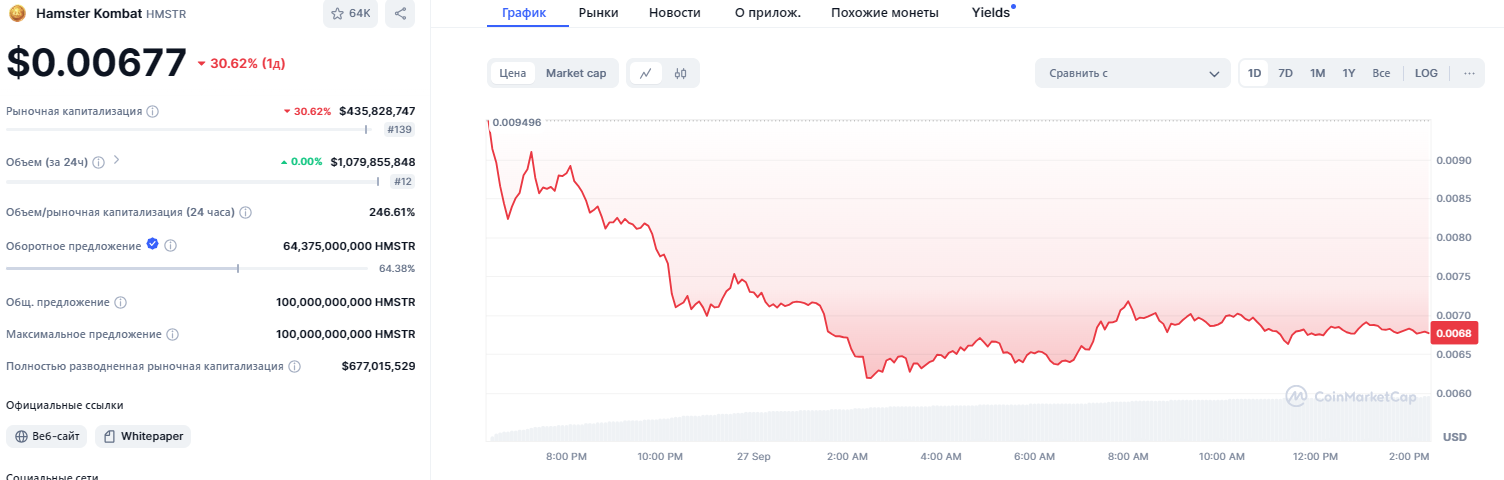This screenshot has width=1504, height=480.
Task: Select the 7D time range
Action: [1286, 73]
